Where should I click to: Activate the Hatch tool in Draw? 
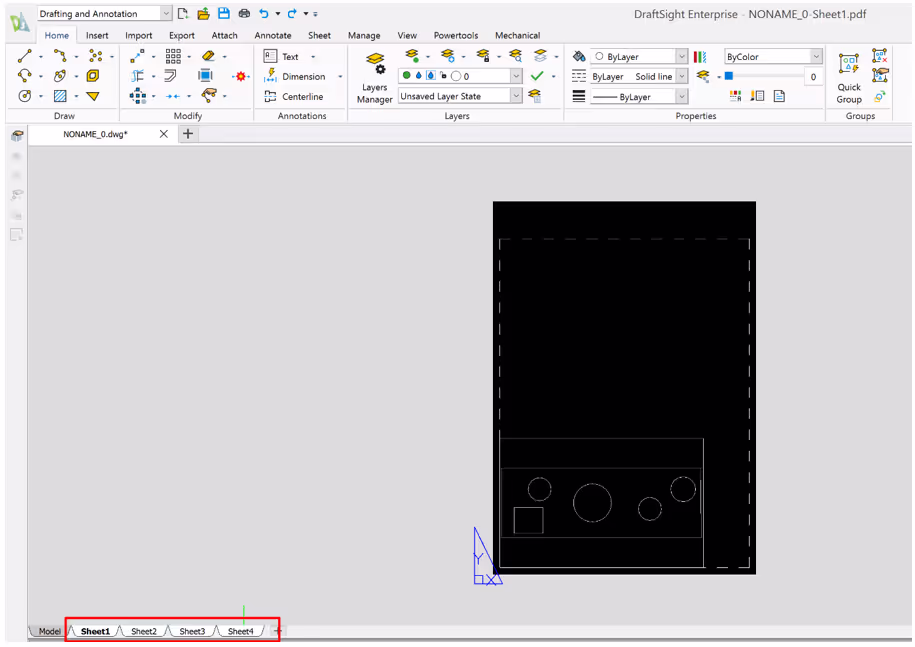pyautogui.click(x=60, y=96)
